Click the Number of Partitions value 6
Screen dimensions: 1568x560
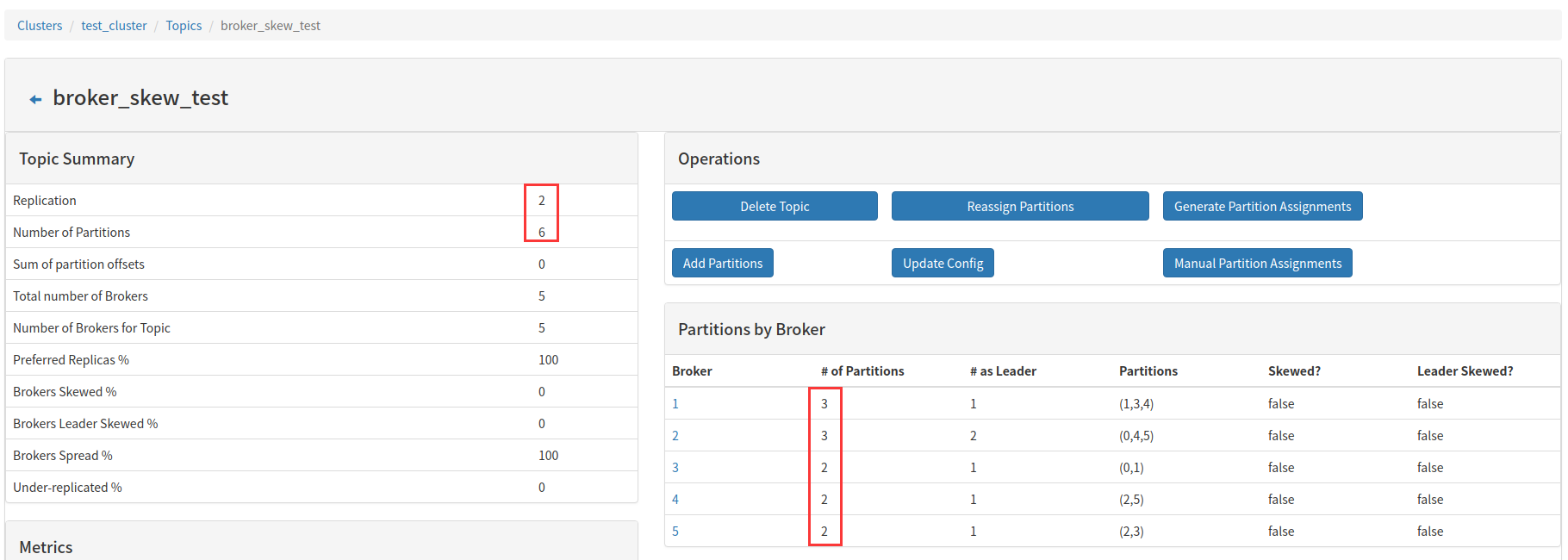[542, 232]
